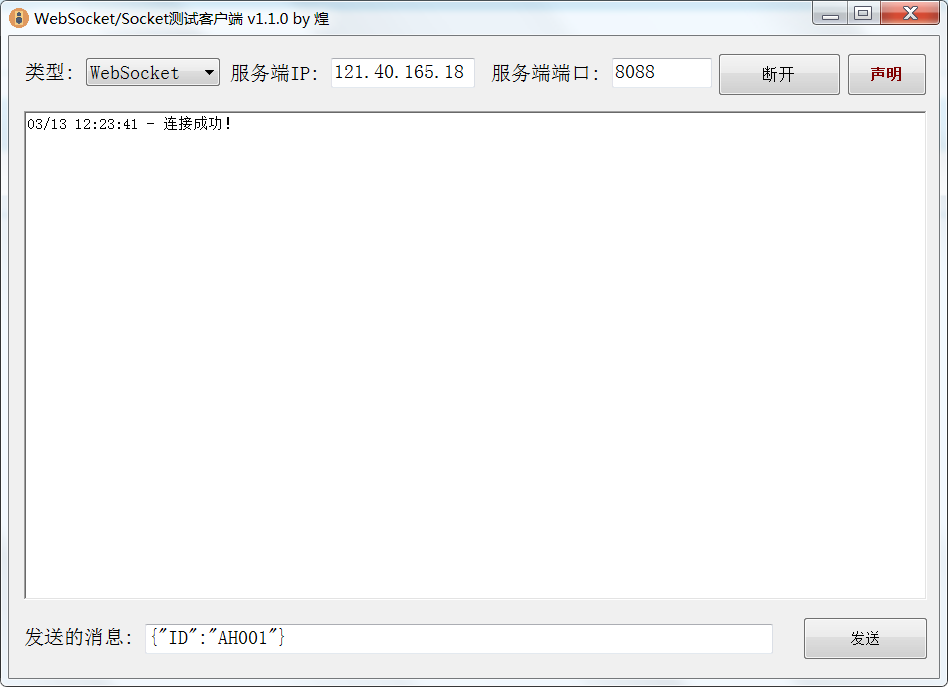Click the 断开 disconnect button
948x687 pixels.
[779, 74]
